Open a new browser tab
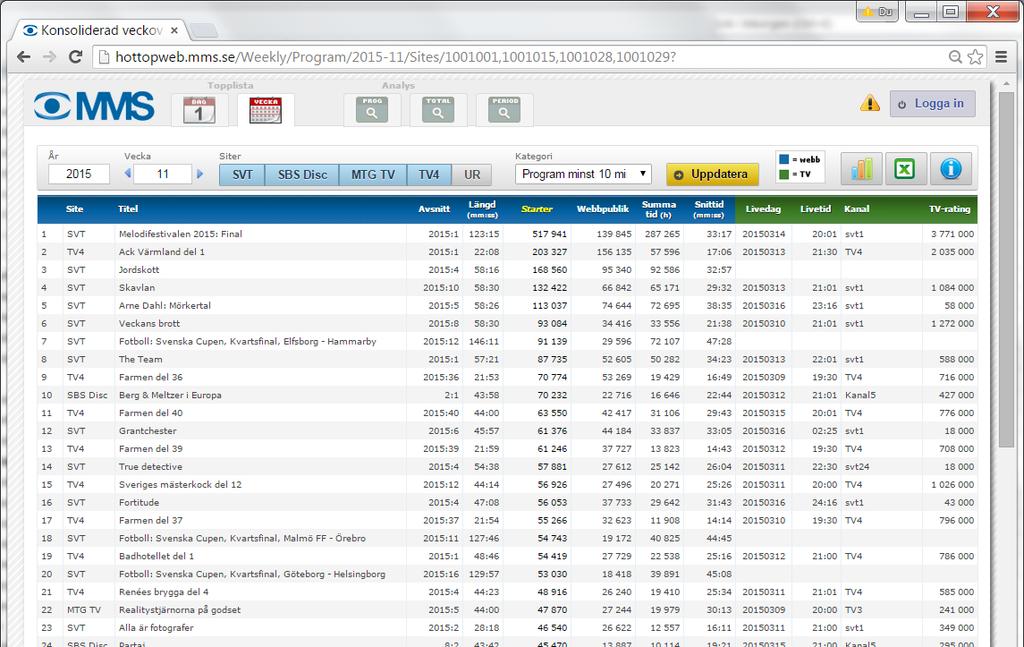 click(203, 31)
